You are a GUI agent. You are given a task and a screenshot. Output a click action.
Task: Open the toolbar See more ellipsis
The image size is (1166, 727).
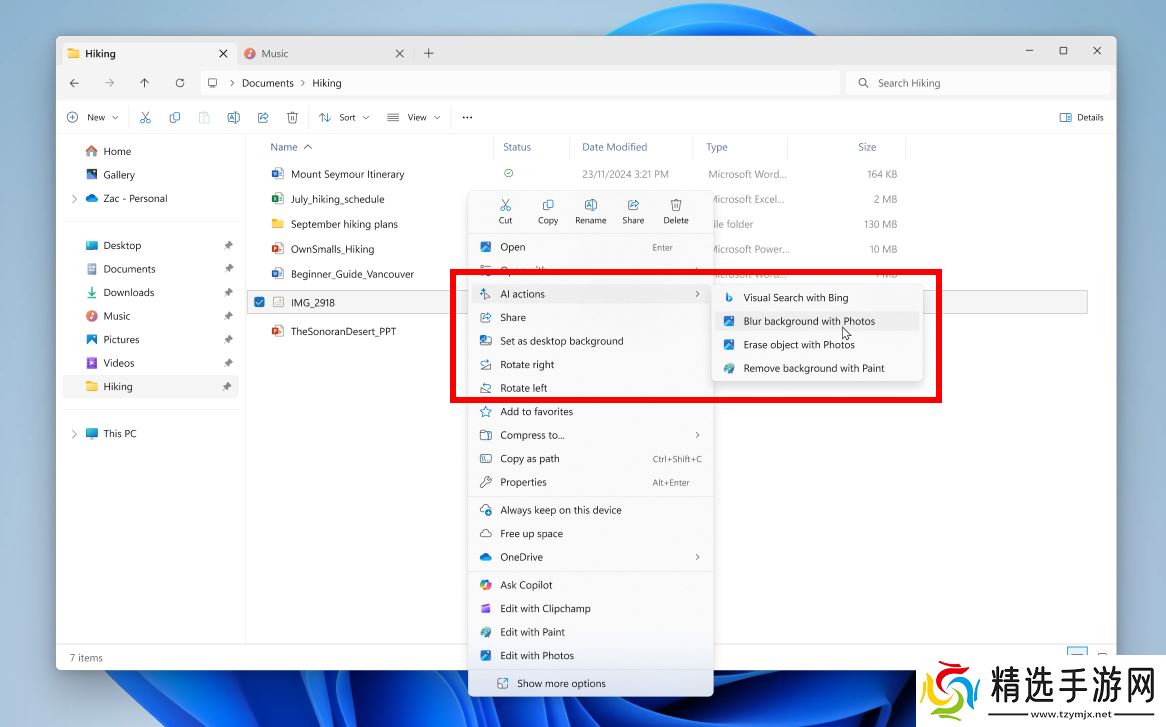[x=467, y=118]
